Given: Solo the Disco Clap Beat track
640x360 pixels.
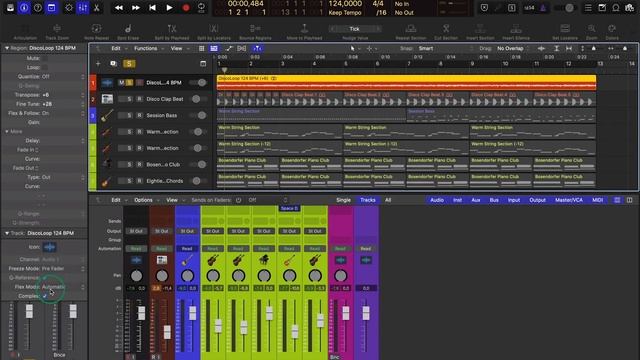Looking at the screenshot, I should tap(129, 99).
